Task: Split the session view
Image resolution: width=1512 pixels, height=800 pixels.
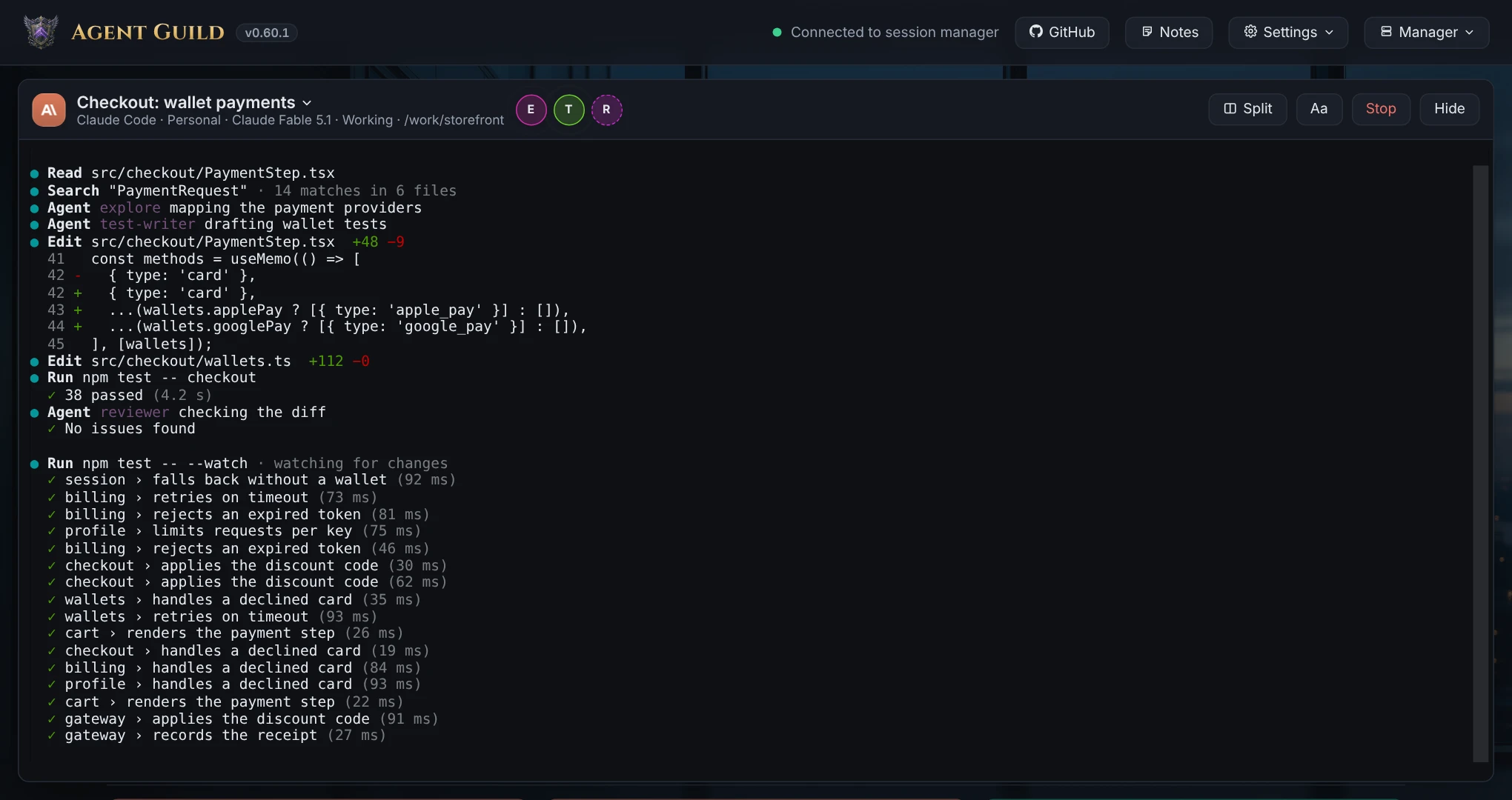Action: click(1247, 109)
